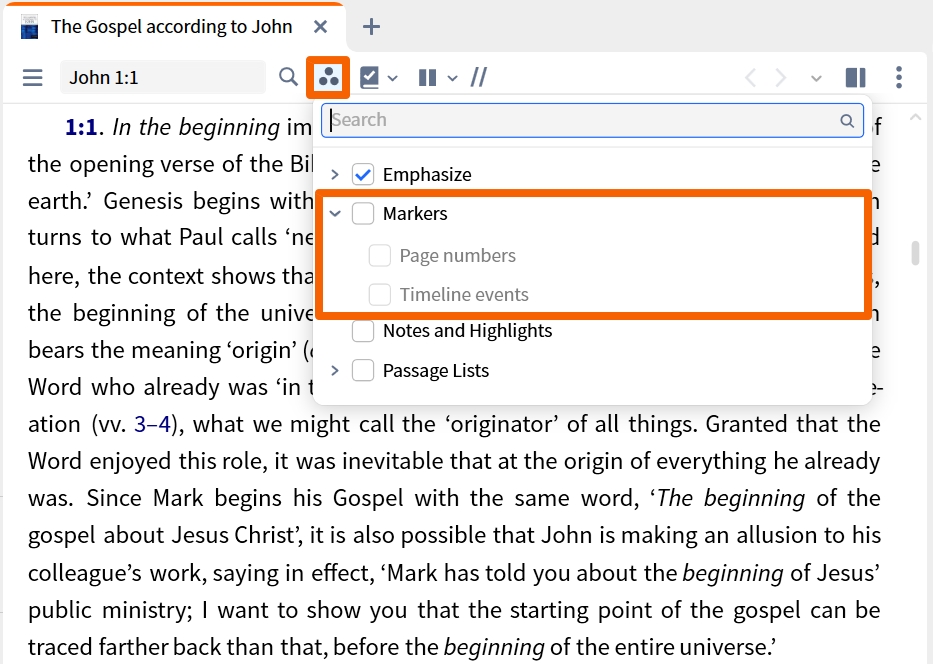Go back with the left arrow
This screenshot has height=664, width=933.
click(x=751, y=77)
